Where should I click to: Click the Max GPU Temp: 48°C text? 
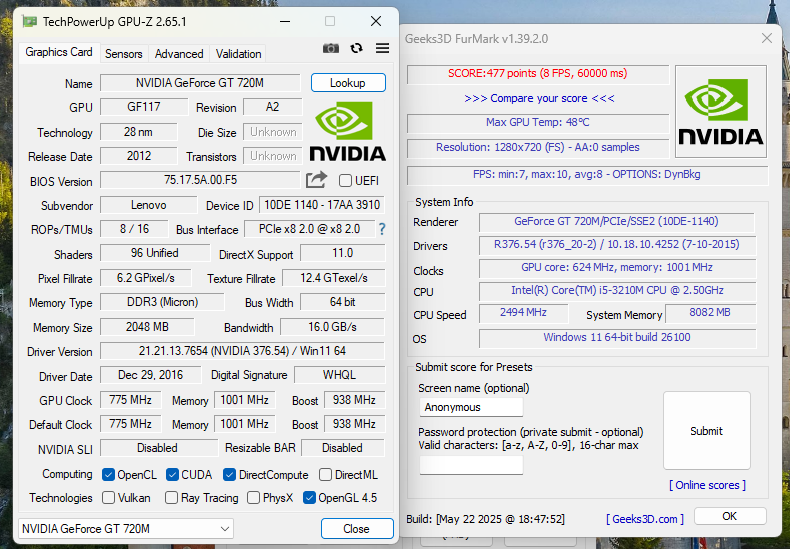pyautogui.click(x=538, y=122)
